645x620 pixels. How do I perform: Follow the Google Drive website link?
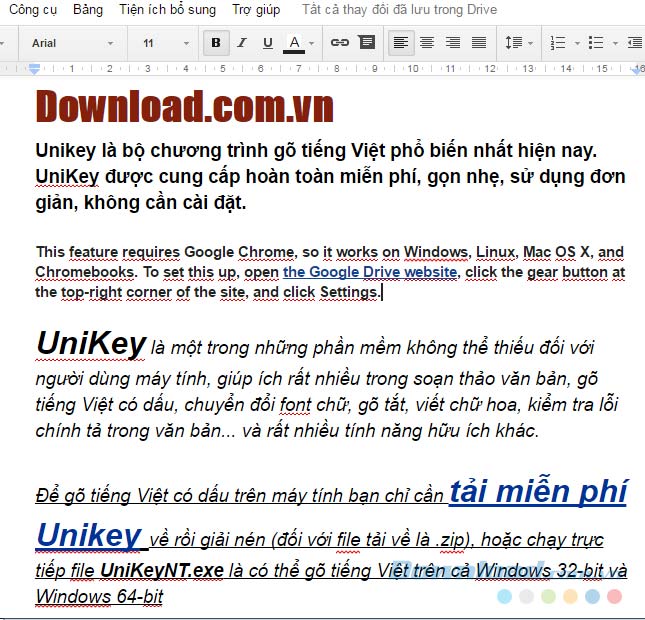[x=370, y=272]
